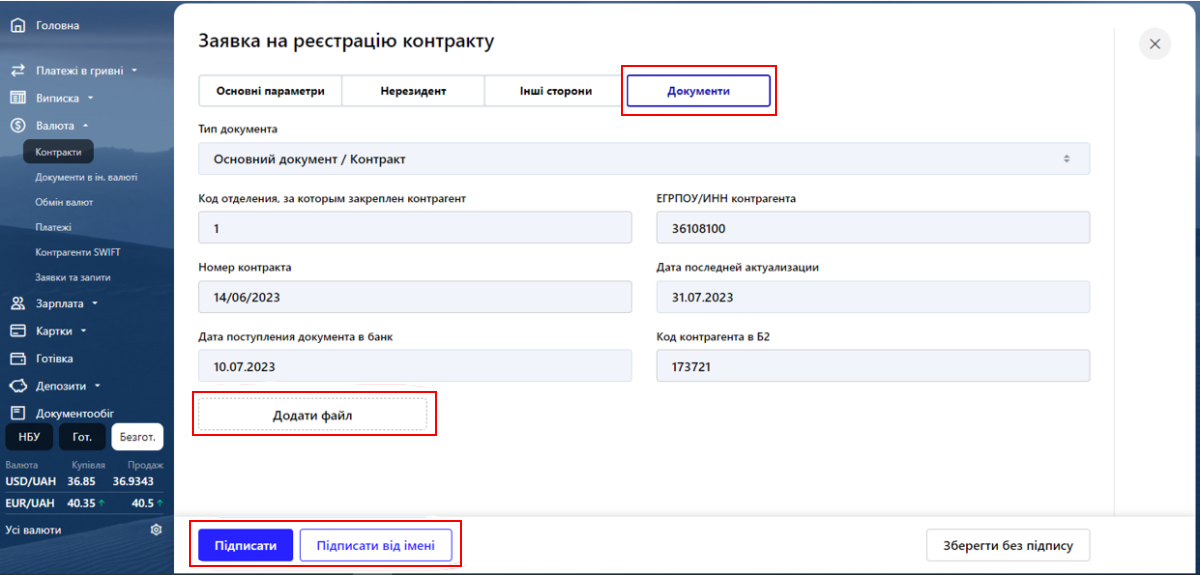
Task: Click the Валюта dollar icon
Action: pyautogui.click(x=17, y=126)
